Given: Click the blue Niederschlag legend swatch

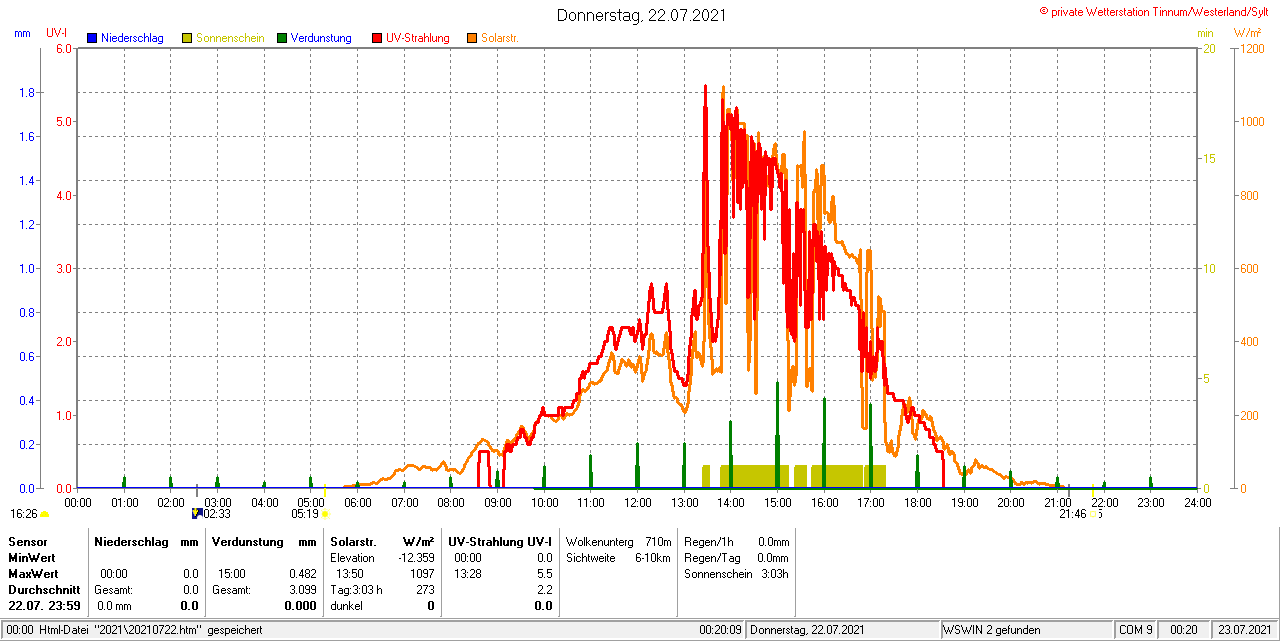Looking at the screenshot, I should pyautogui.click(x=92, y=38).
